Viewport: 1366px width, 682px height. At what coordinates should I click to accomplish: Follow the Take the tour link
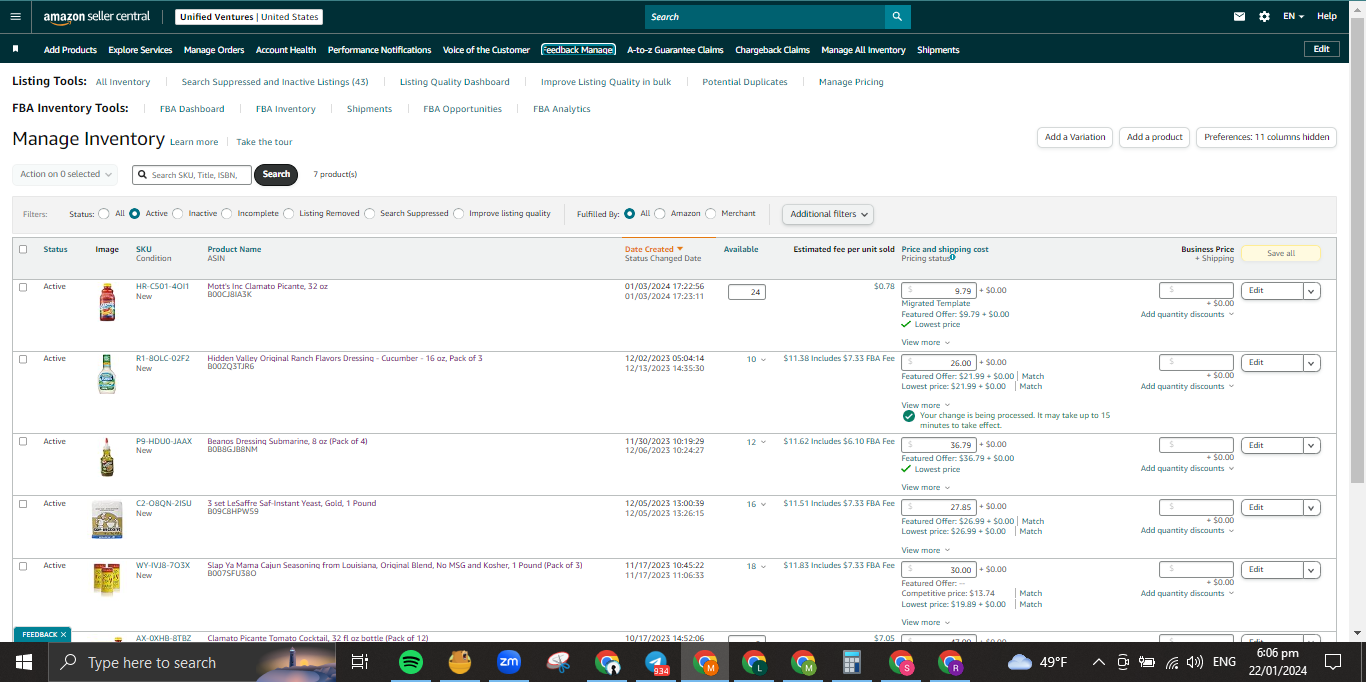264,142
